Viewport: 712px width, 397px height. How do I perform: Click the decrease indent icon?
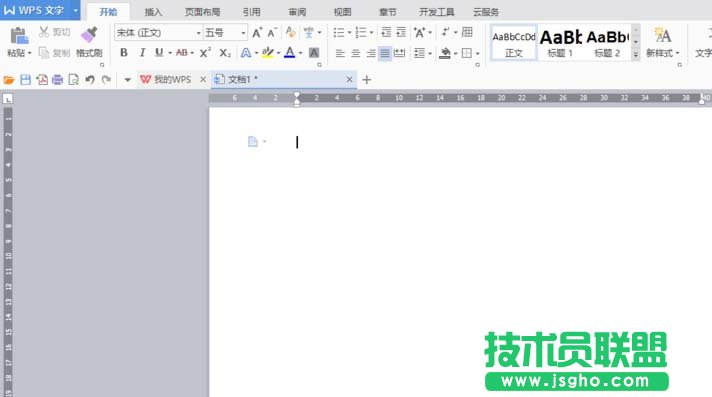(x=386, y=32)
